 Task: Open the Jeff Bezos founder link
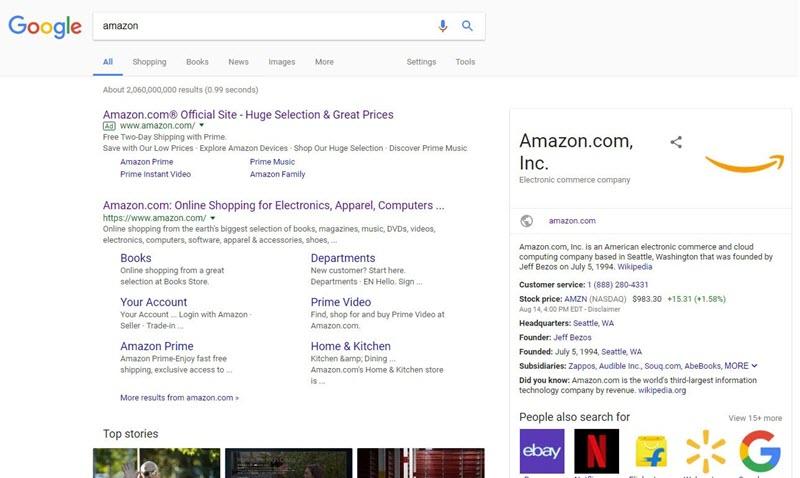point(572,338)
